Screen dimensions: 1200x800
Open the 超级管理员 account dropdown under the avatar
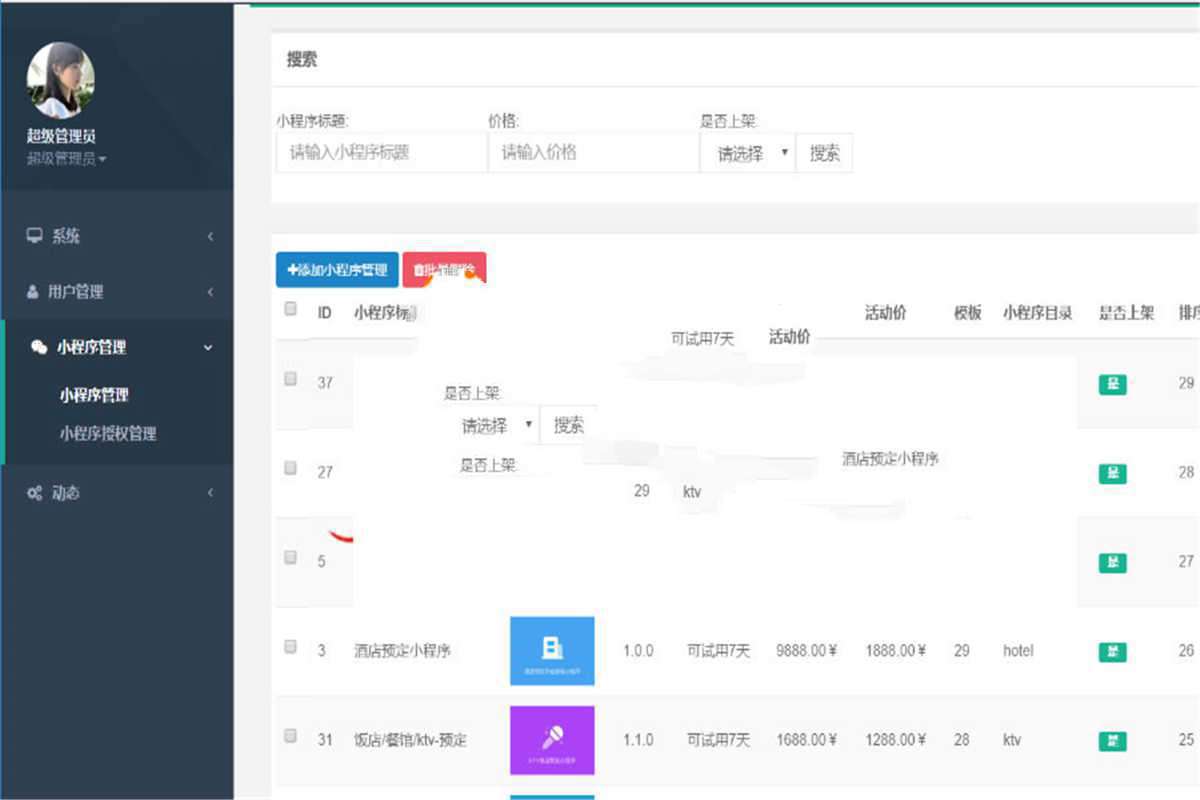pyautogui.click(x=66, y=159)
